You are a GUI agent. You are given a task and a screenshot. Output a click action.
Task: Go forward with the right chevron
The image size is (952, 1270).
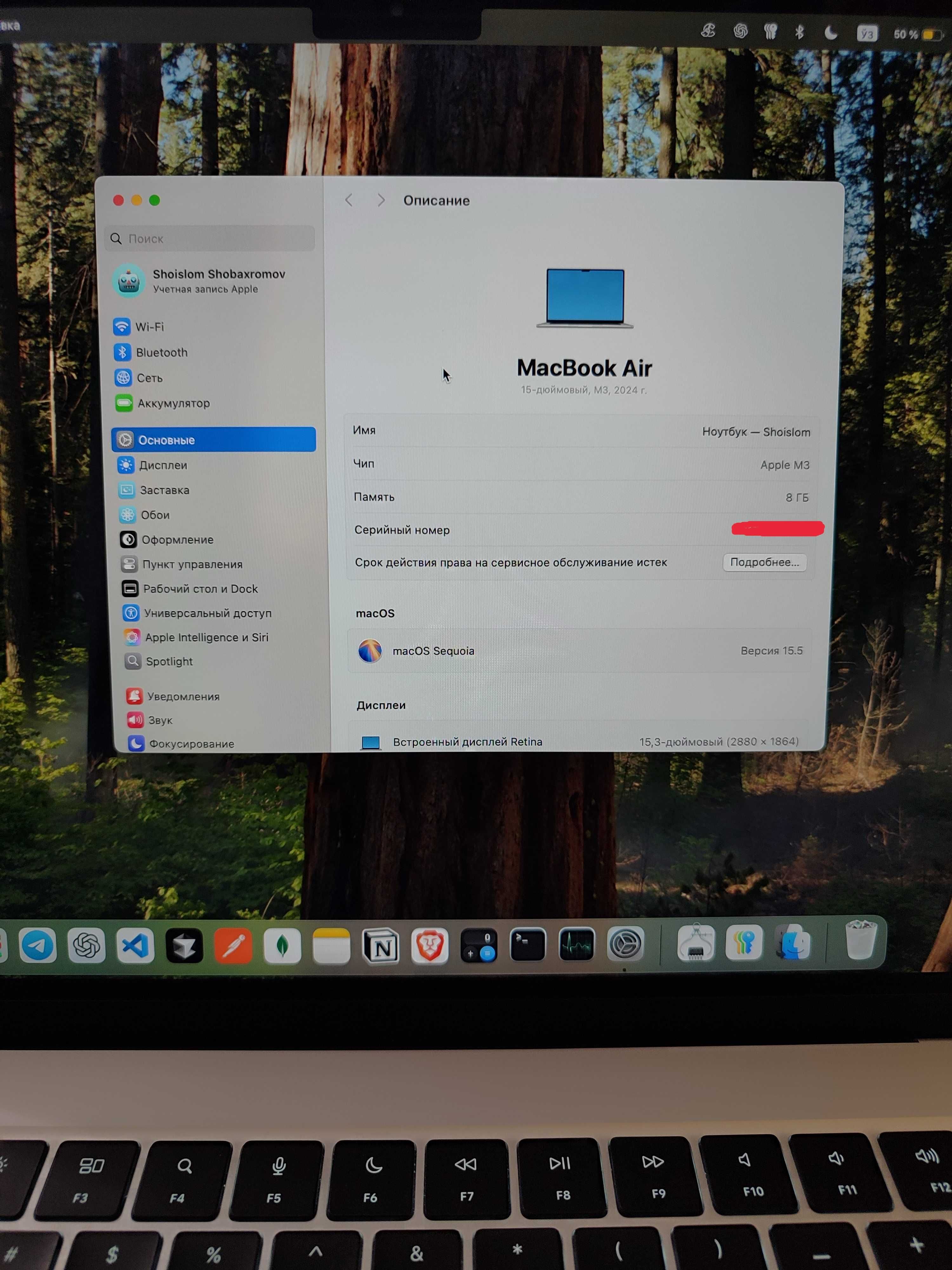click(381, 200)
